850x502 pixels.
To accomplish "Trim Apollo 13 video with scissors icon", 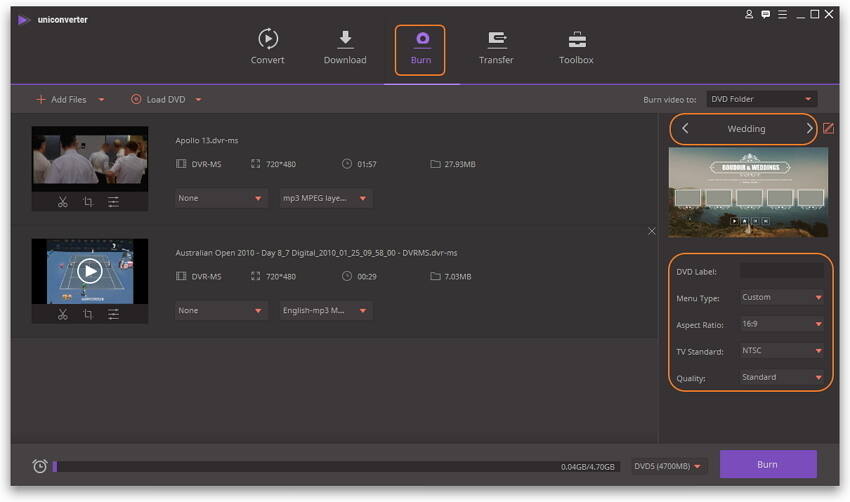I will [63, 202].
